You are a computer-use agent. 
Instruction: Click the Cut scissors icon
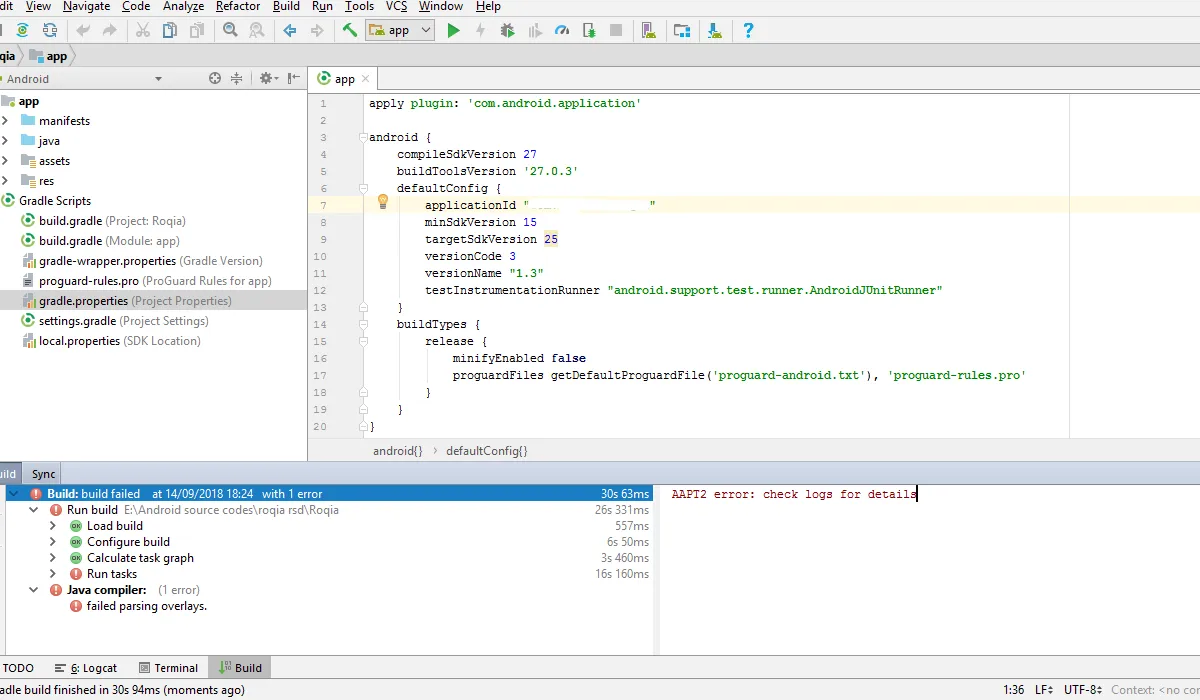[143, 31]
